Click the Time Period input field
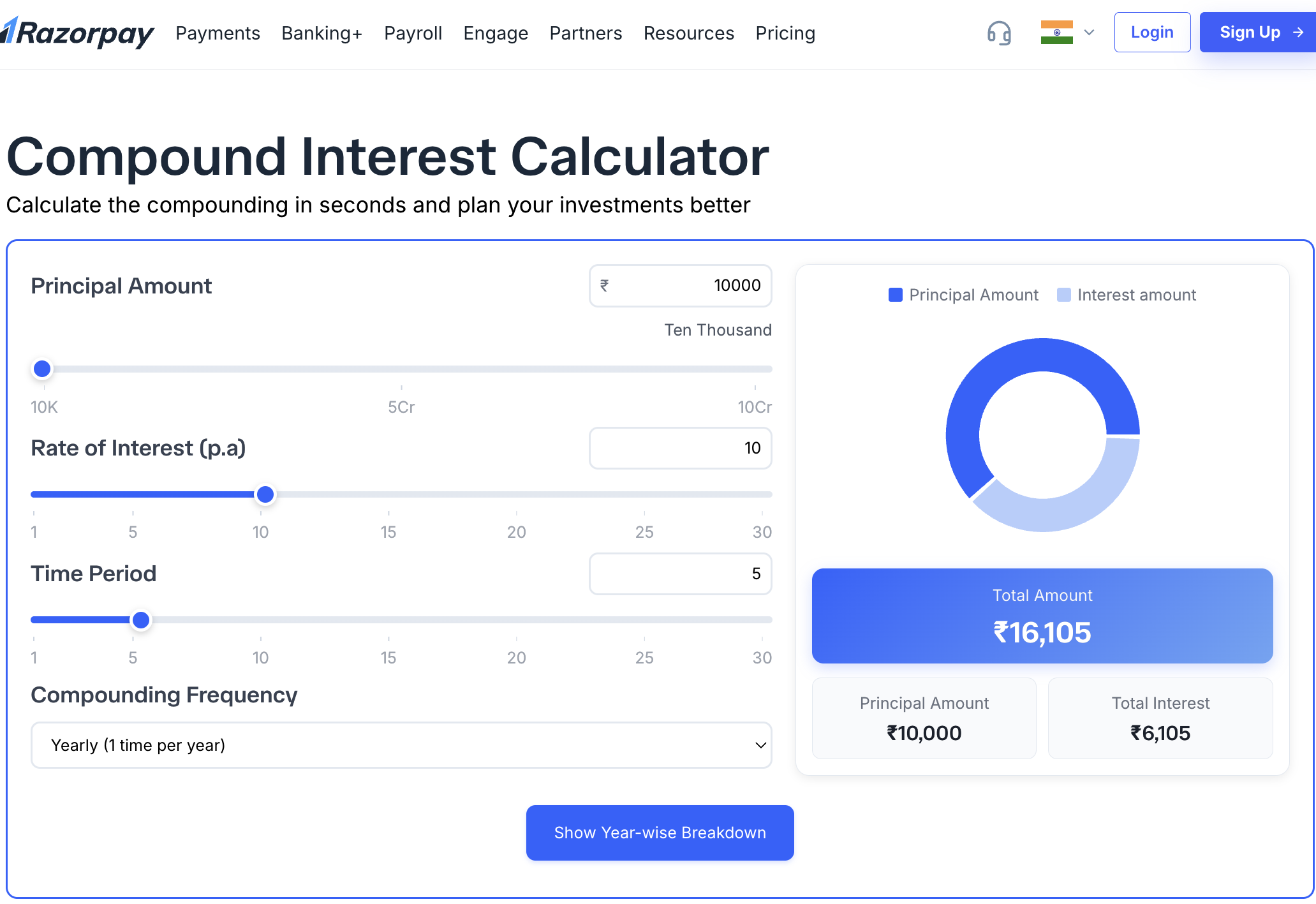The width and height of the screenshot is (1316, 904). 680,574
